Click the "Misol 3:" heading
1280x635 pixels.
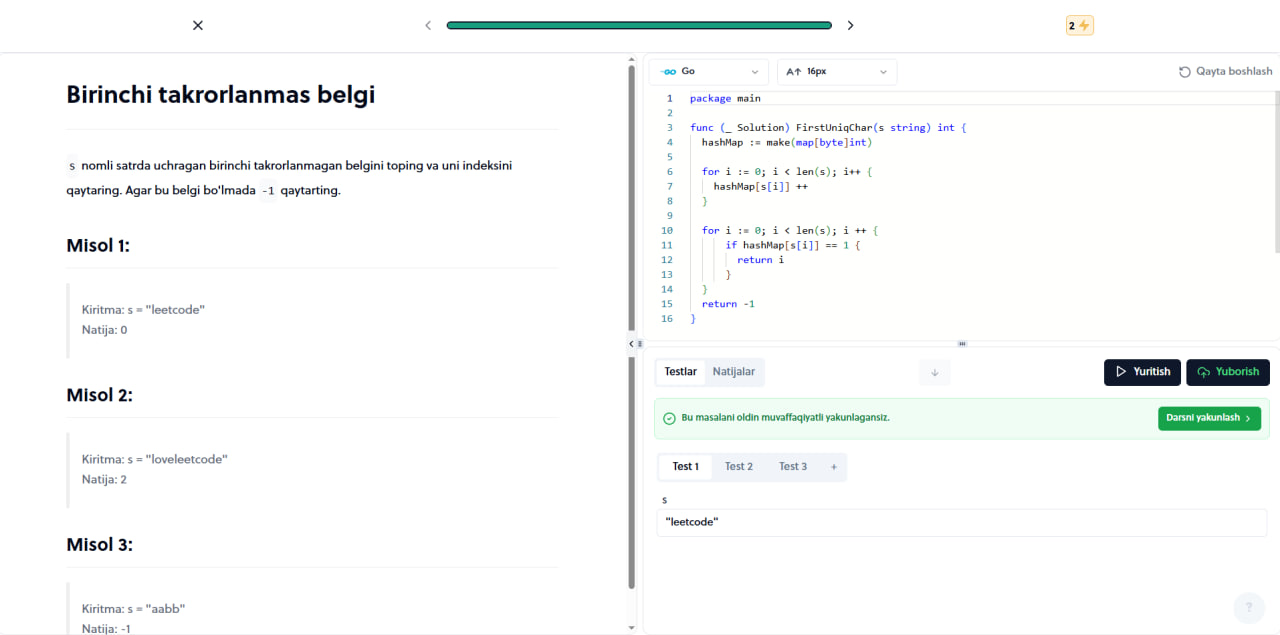(99, 545)
